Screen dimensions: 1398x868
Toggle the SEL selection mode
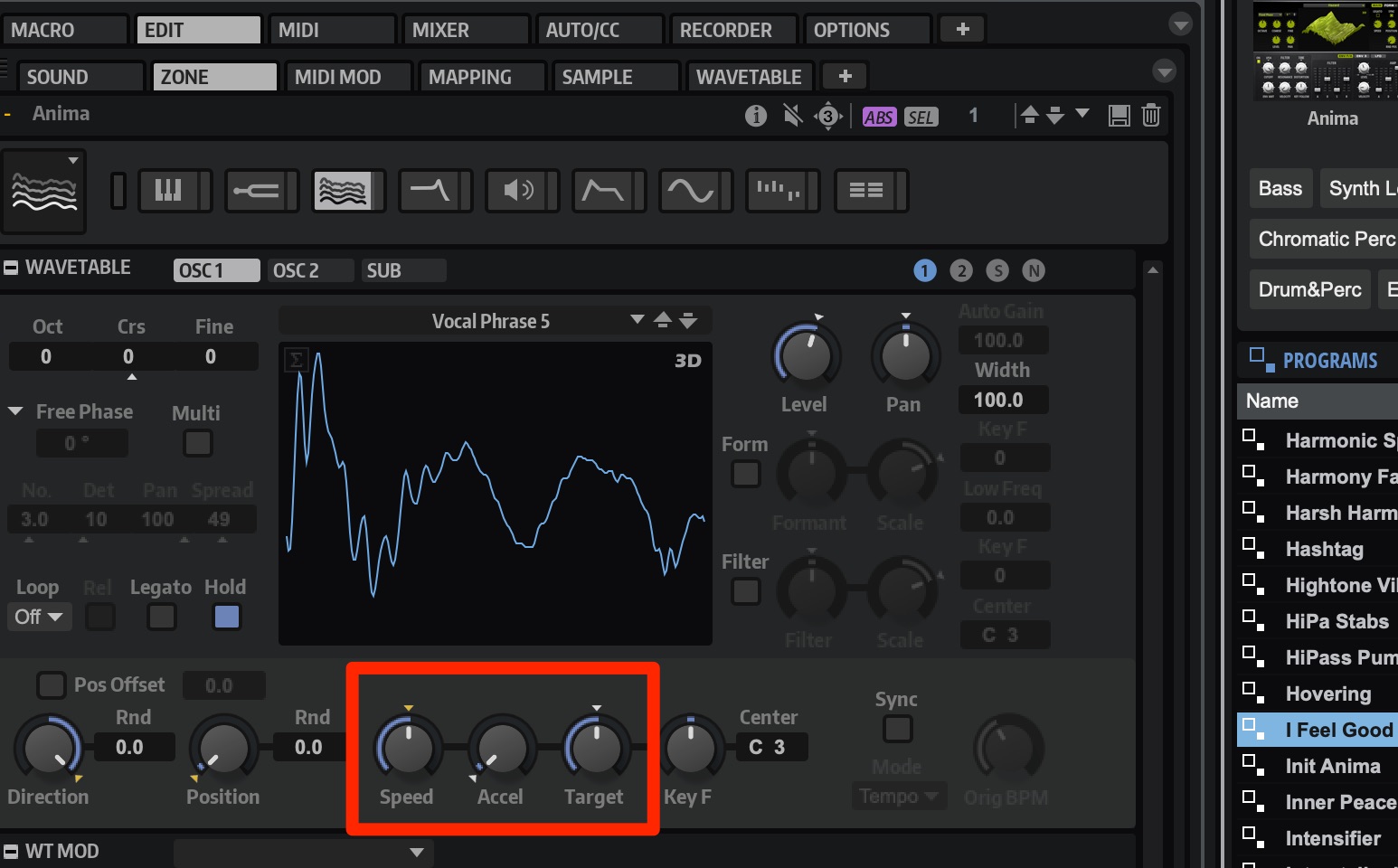pos(921,117)
